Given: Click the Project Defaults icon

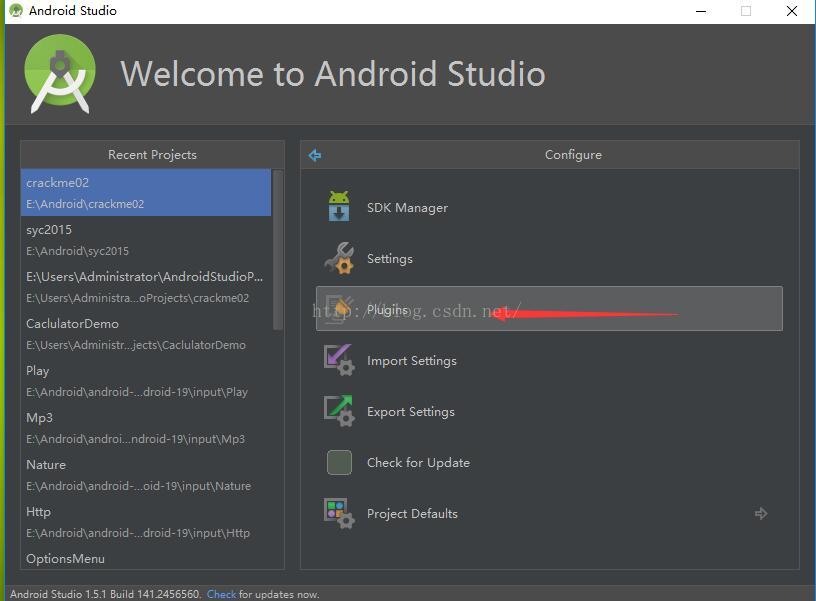Looking at the screenshot, I should click(339, 513).
